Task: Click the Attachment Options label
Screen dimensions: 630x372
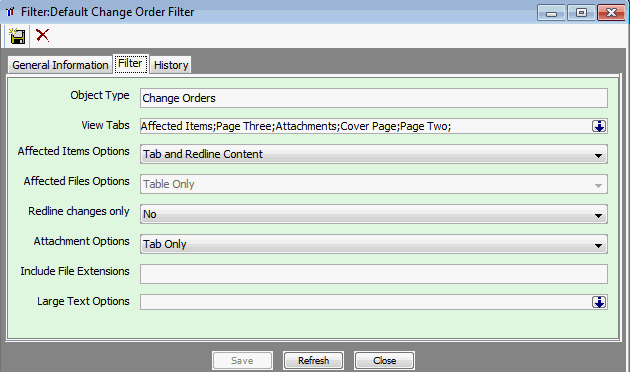Action: click(x=82, y=241)
